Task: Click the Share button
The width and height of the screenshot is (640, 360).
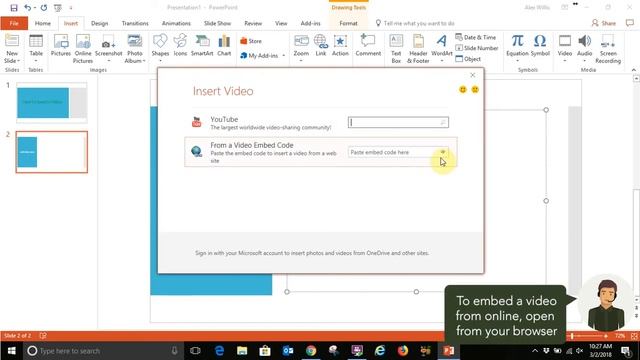Action: (604, 23)
